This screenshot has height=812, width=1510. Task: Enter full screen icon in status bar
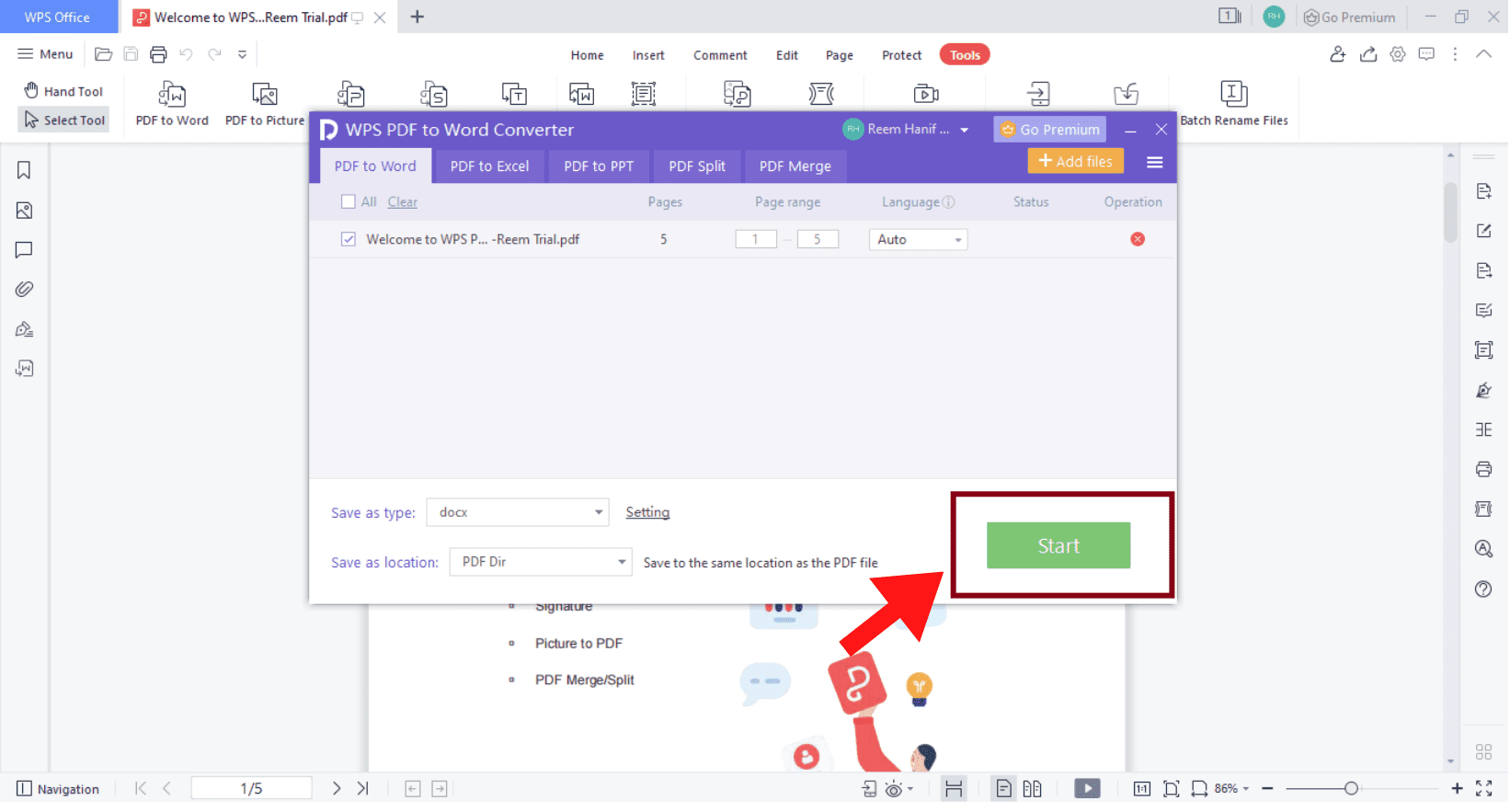coord(1485,790)
